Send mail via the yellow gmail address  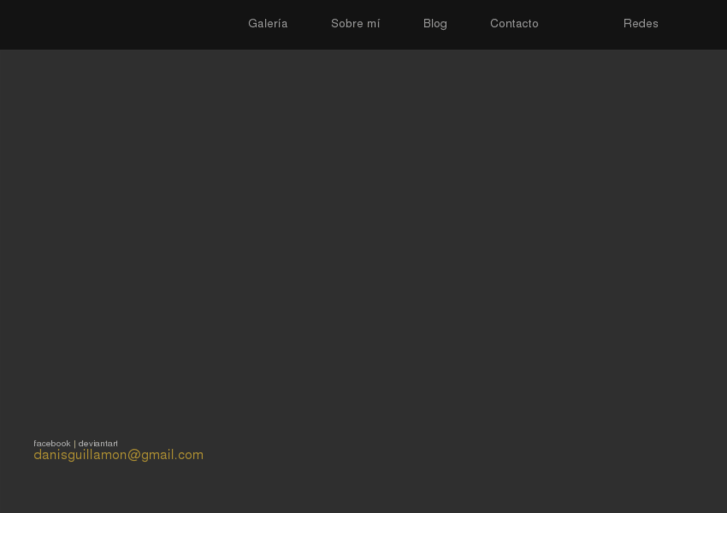[118, 455]
